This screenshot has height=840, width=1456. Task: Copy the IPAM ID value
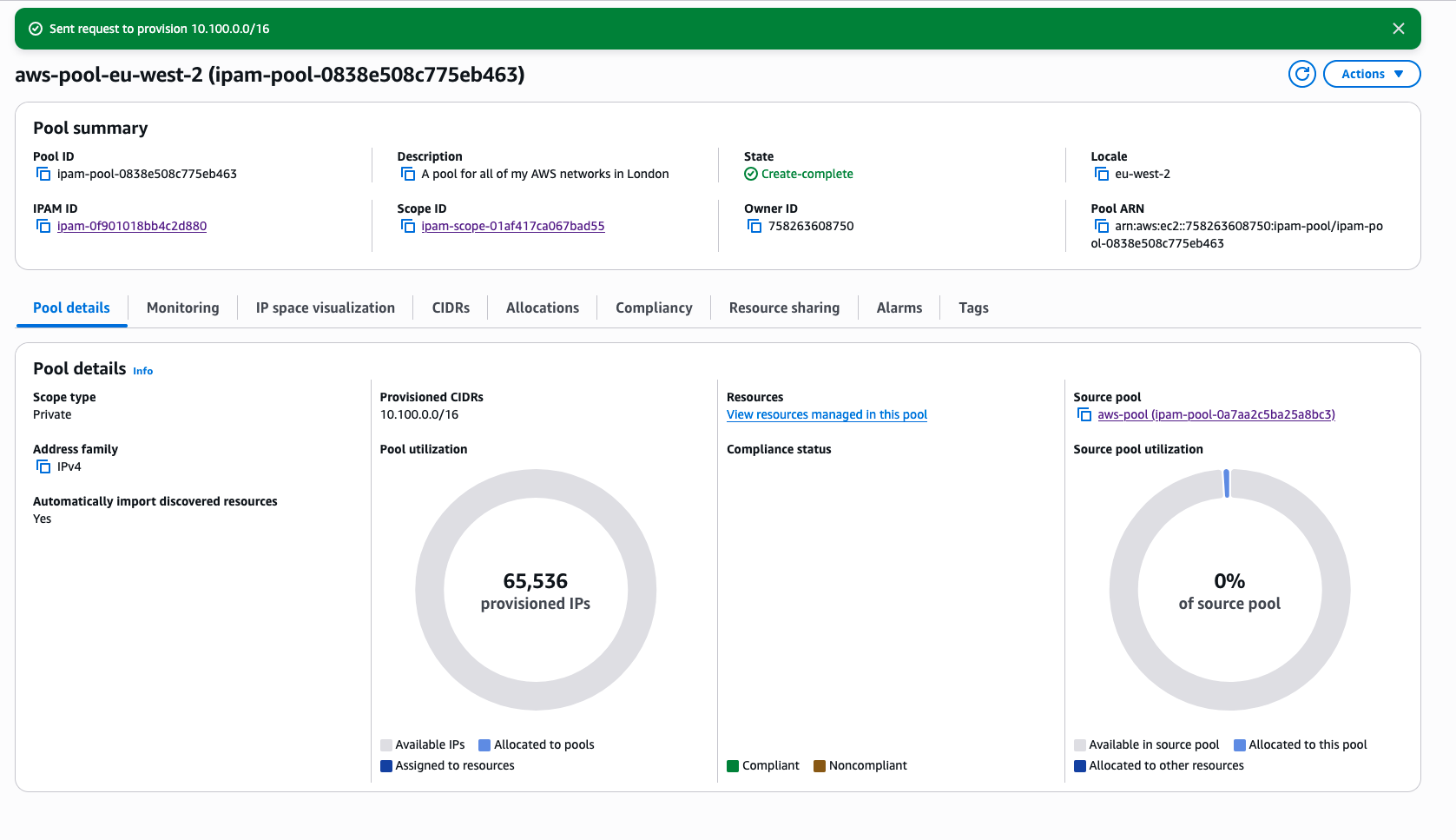43,227
